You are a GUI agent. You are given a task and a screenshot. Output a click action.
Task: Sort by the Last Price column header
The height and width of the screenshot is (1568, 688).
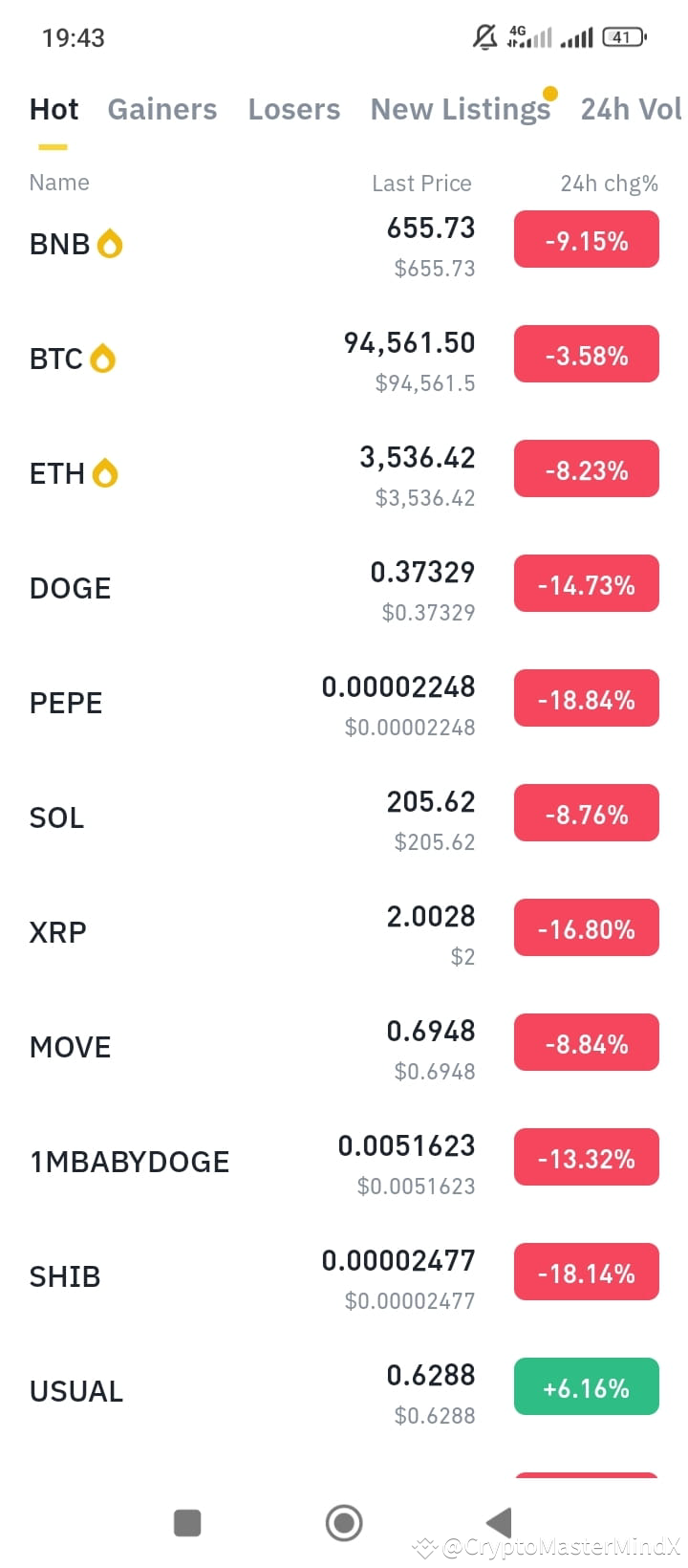pos(421,183)
